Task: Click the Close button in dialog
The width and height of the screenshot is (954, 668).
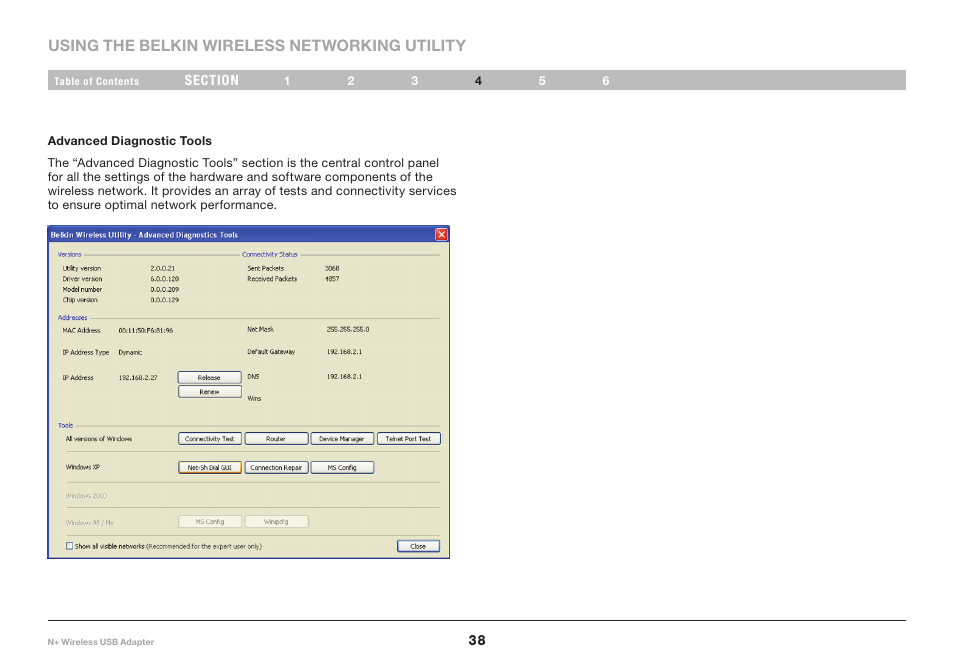Action: pyautogui.click(x=418, y=546)
